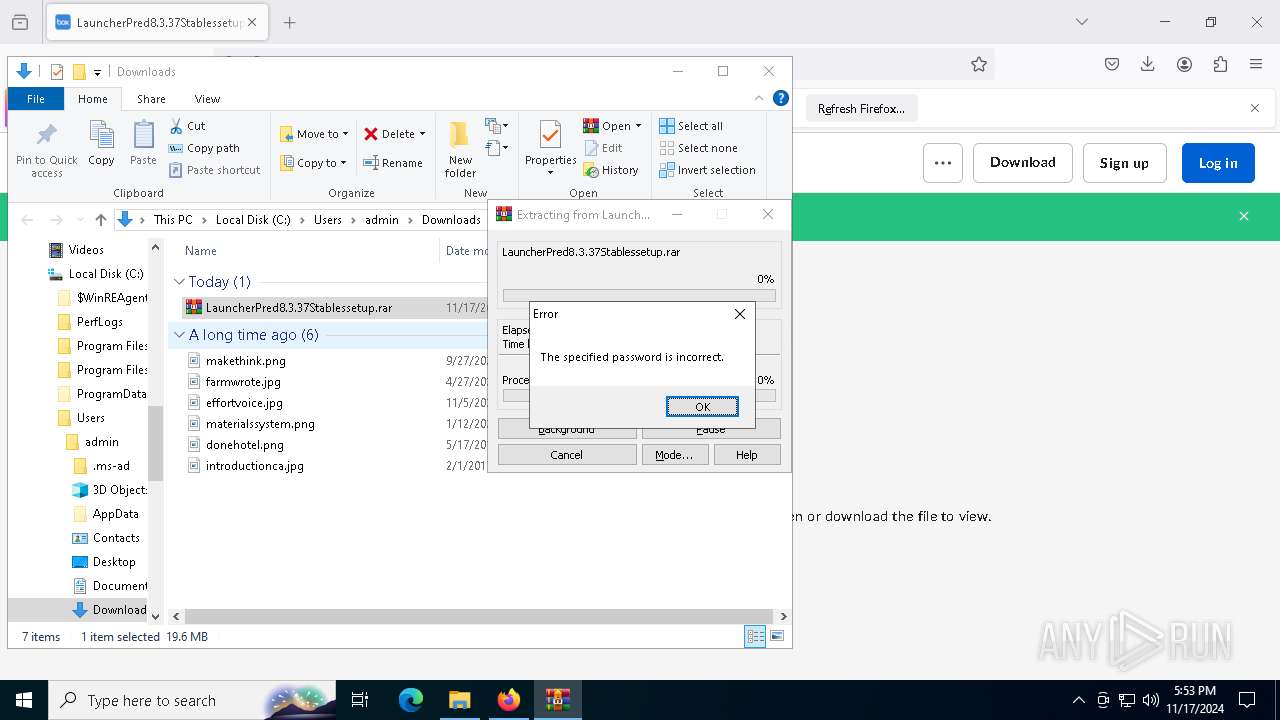Open Firefox from the taskbar
This screenshot has height=720, width=1280.
pos(509,700)
